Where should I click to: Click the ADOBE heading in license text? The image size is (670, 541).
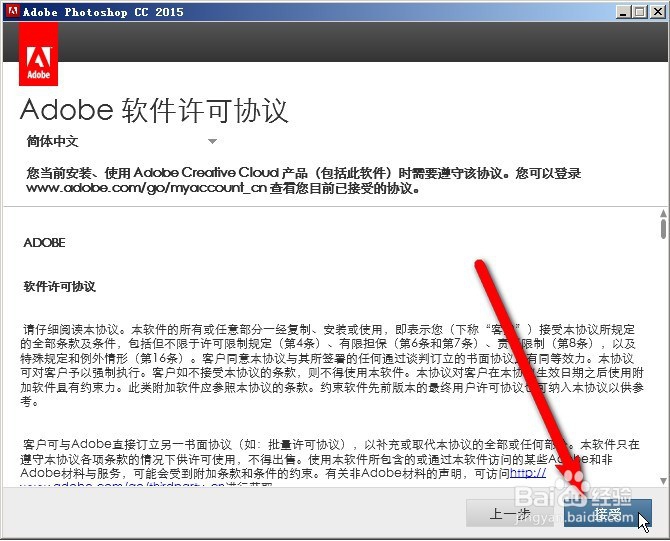(44, 243)
